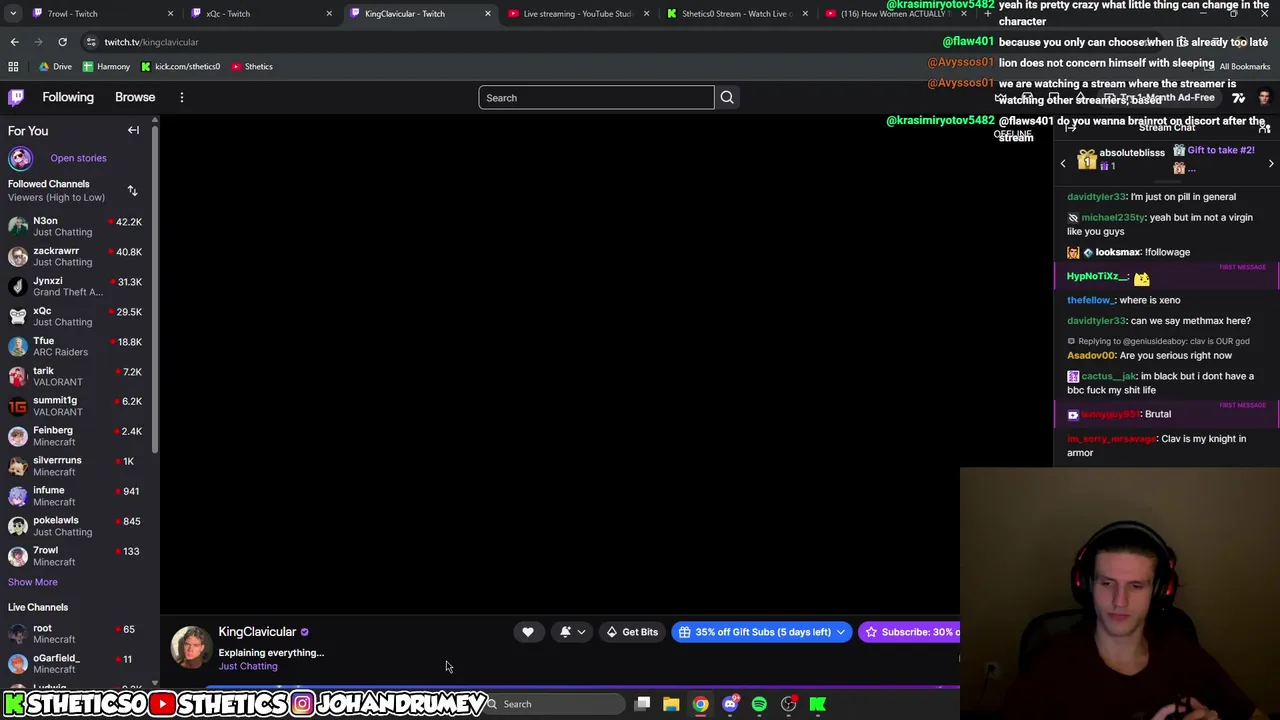The height and width of the screenshot is (720, 1280).
Task: Focus the Twitch search field
Action: tap(596, 98)
